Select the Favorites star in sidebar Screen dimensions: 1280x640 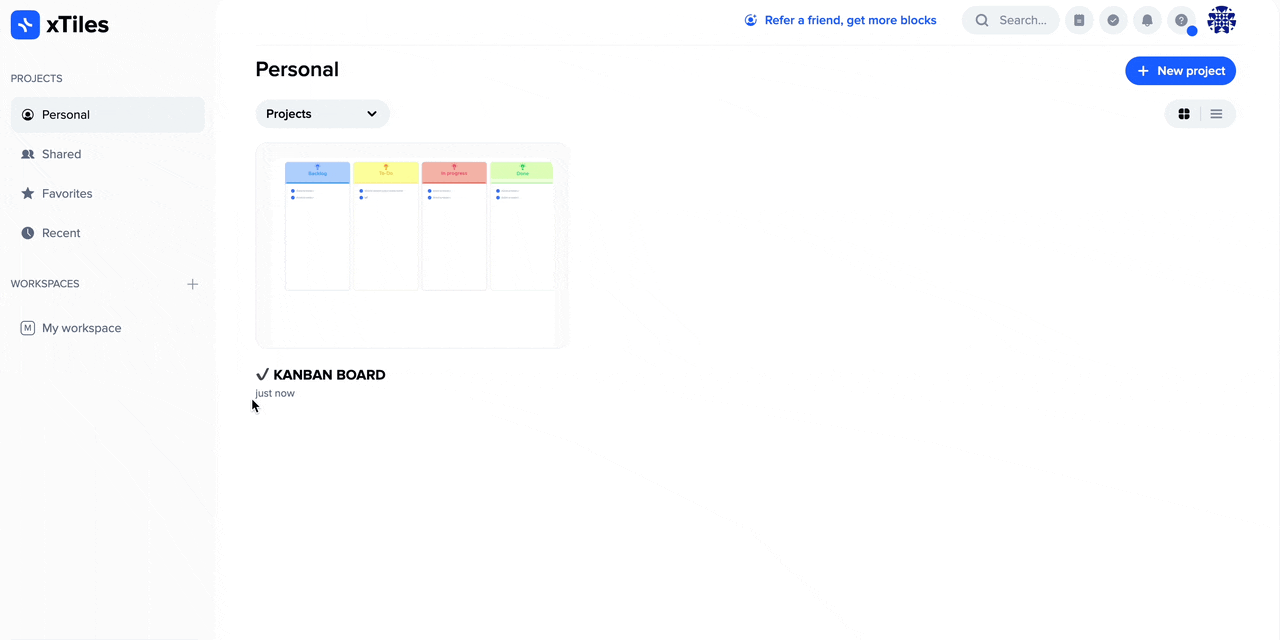67,193
